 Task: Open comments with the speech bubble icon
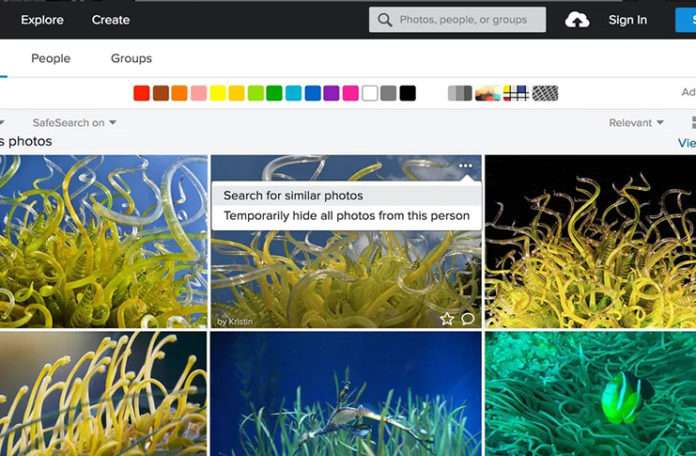468,319
